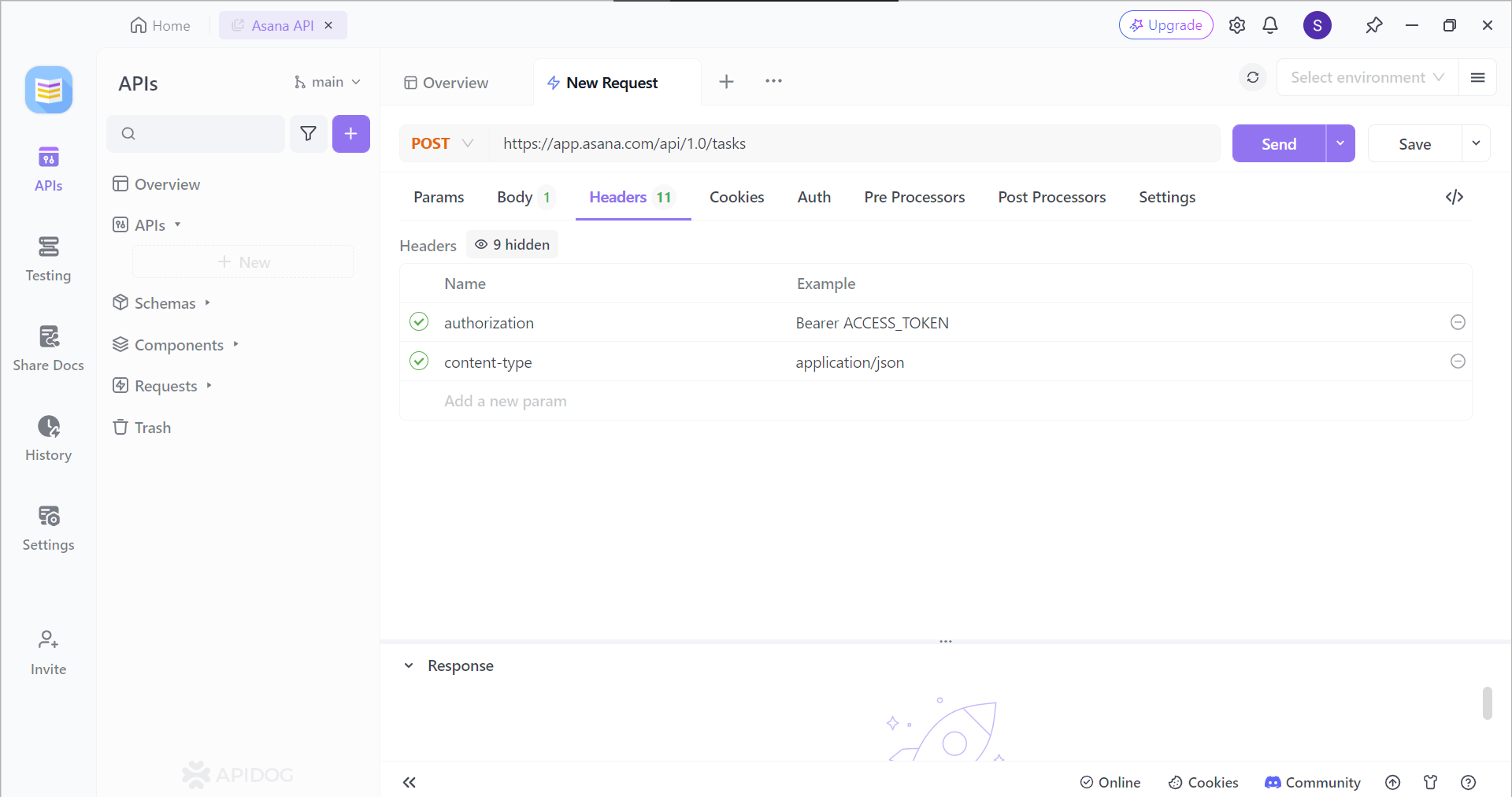Open the Community link in status bar
This screenshot has height=797, width=1512.
1311,782
